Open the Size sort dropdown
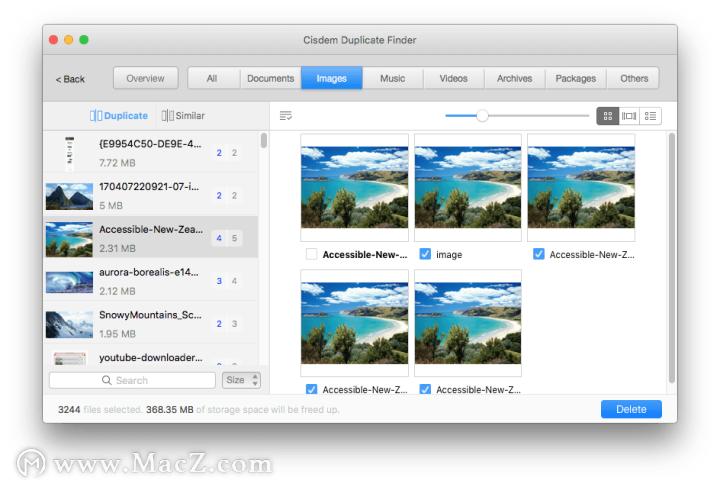This screenshot has width=720, height=484. 241,380
